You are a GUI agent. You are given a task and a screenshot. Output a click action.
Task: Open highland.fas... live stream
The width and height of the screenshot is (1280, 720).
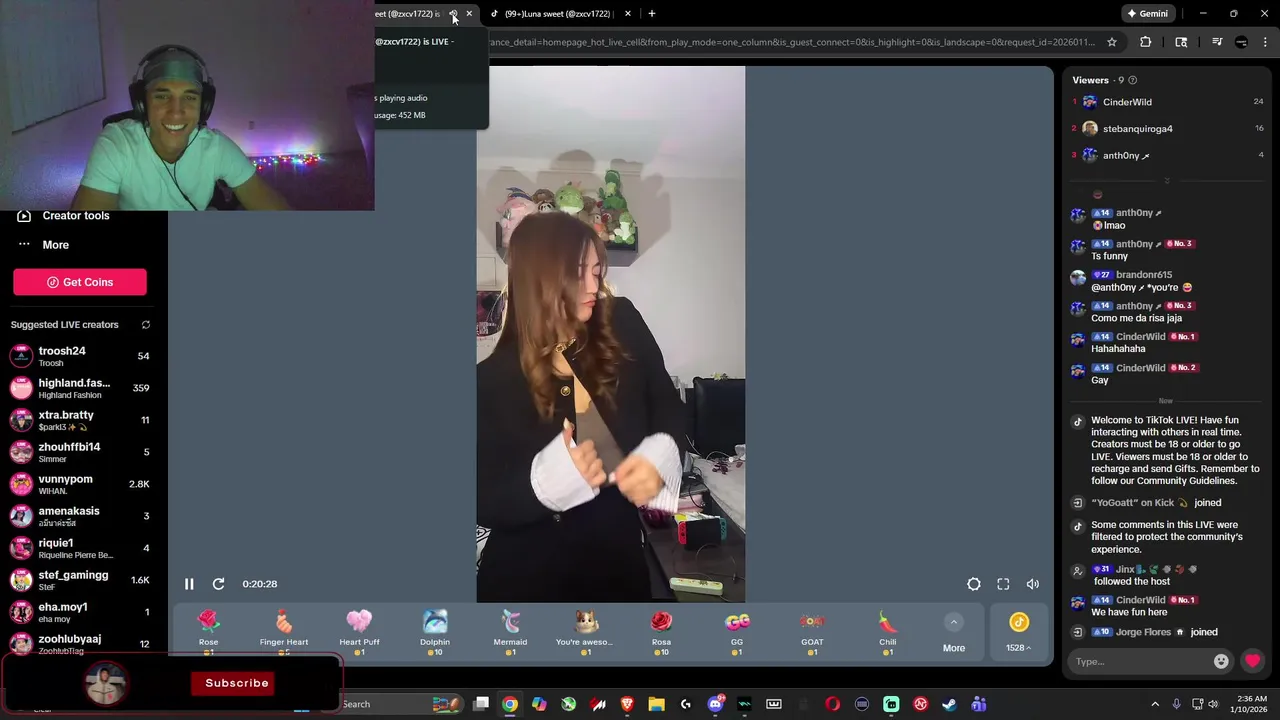point(80,388)
